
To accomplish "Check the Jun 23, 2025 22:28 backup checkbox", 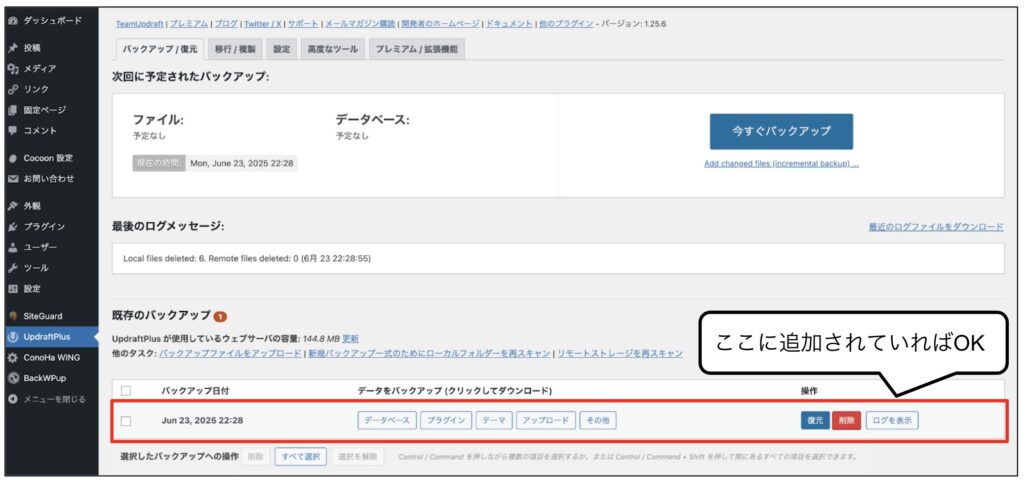I will (x=126, y=421).
